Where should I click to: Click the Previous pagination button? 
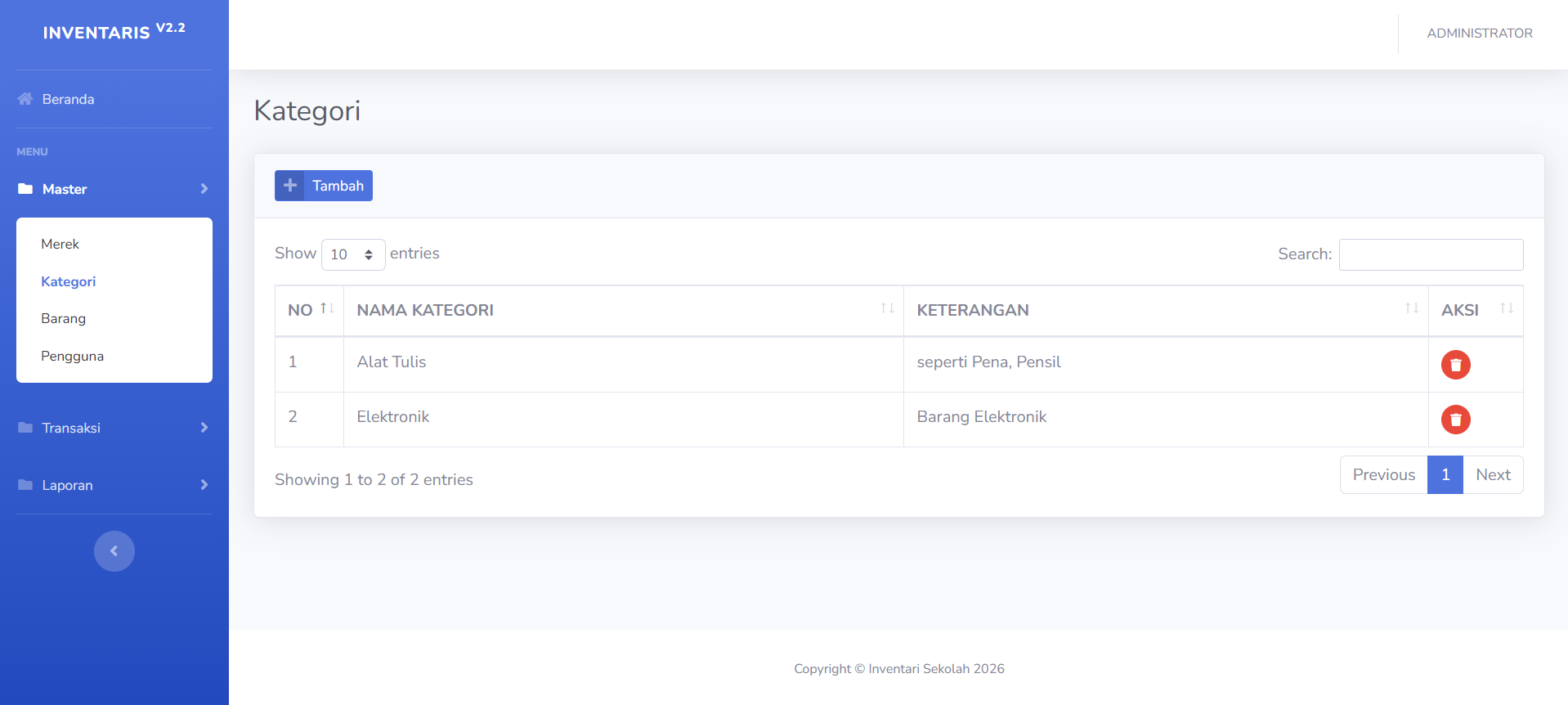(x=1383, y=475)
